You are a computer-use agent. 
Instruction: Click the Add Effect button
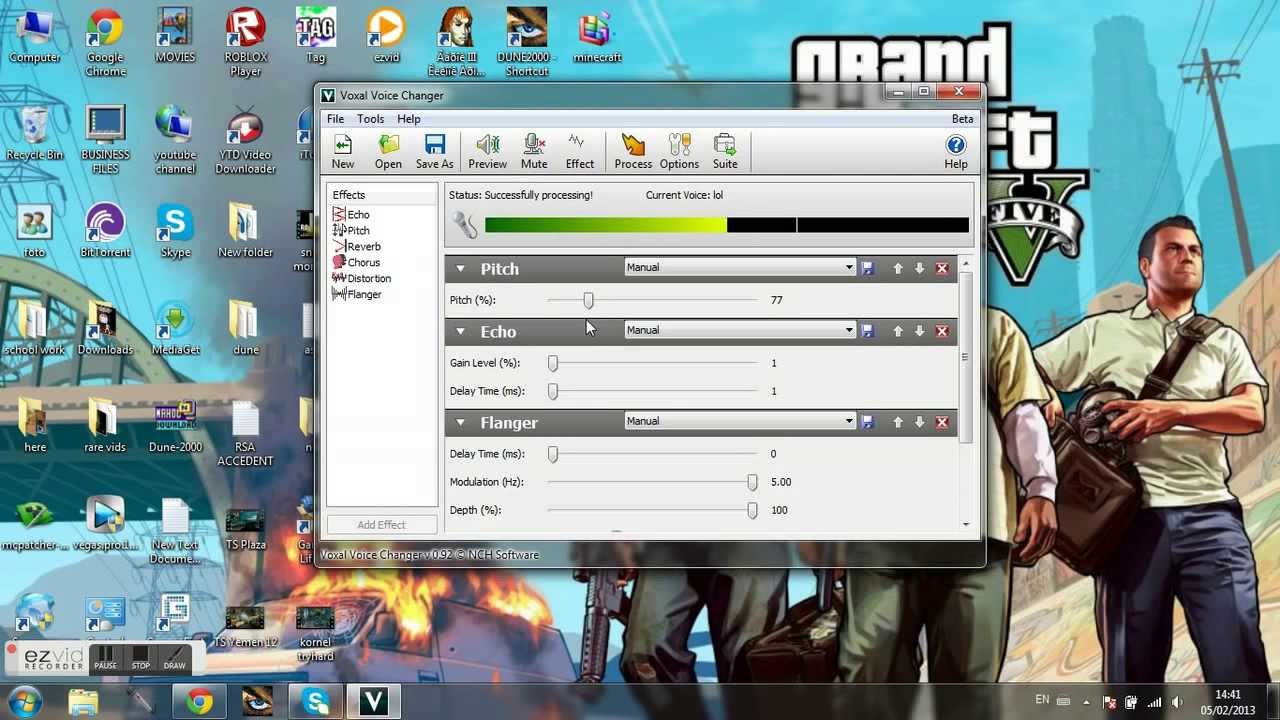point(381,524)
